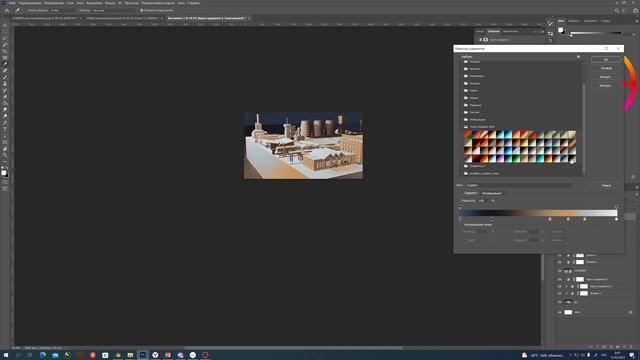Viewport: 640px width, 360px height.
Task: Select the Pen tool
Action: pyautogui.click(x=5, y=123)
